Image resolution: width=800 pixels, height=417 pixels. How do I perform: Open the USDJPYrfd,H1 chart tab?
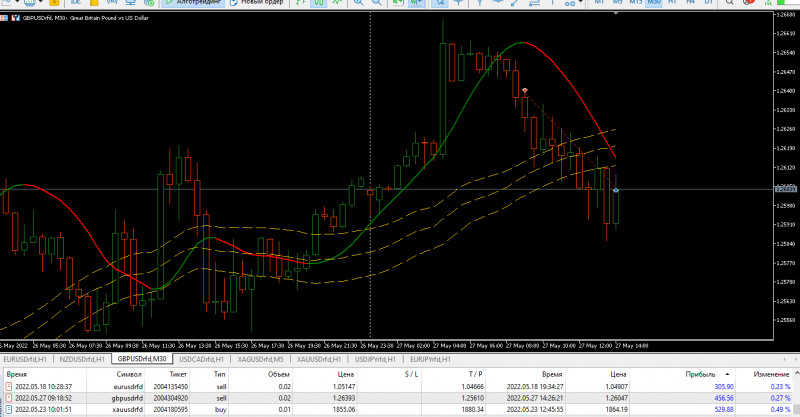coord(375,359)
